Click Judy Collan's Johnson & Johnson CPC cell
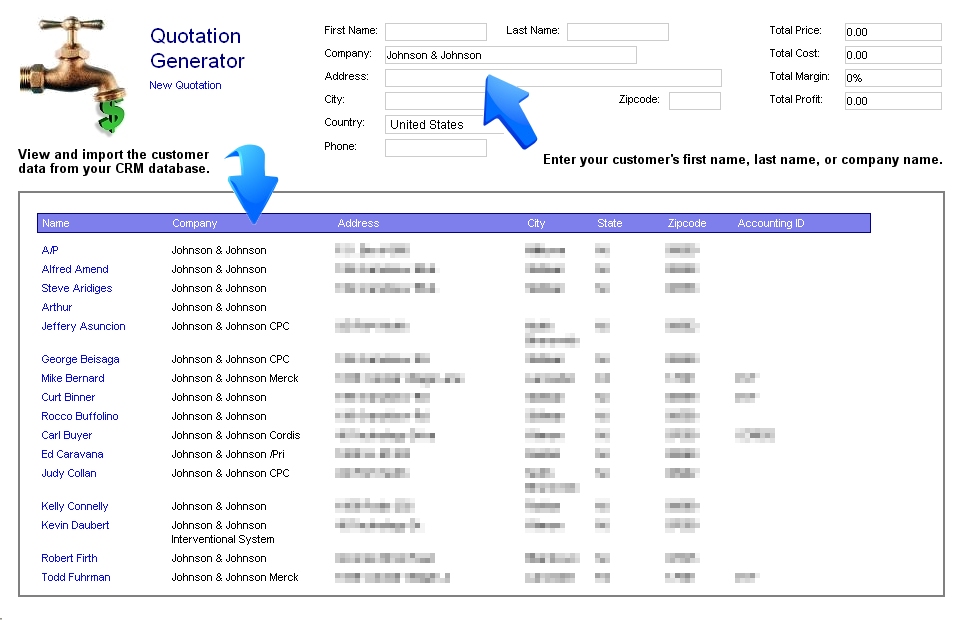Screen dimensions: 960x620 pyautogui.click(x=230, y=473)
